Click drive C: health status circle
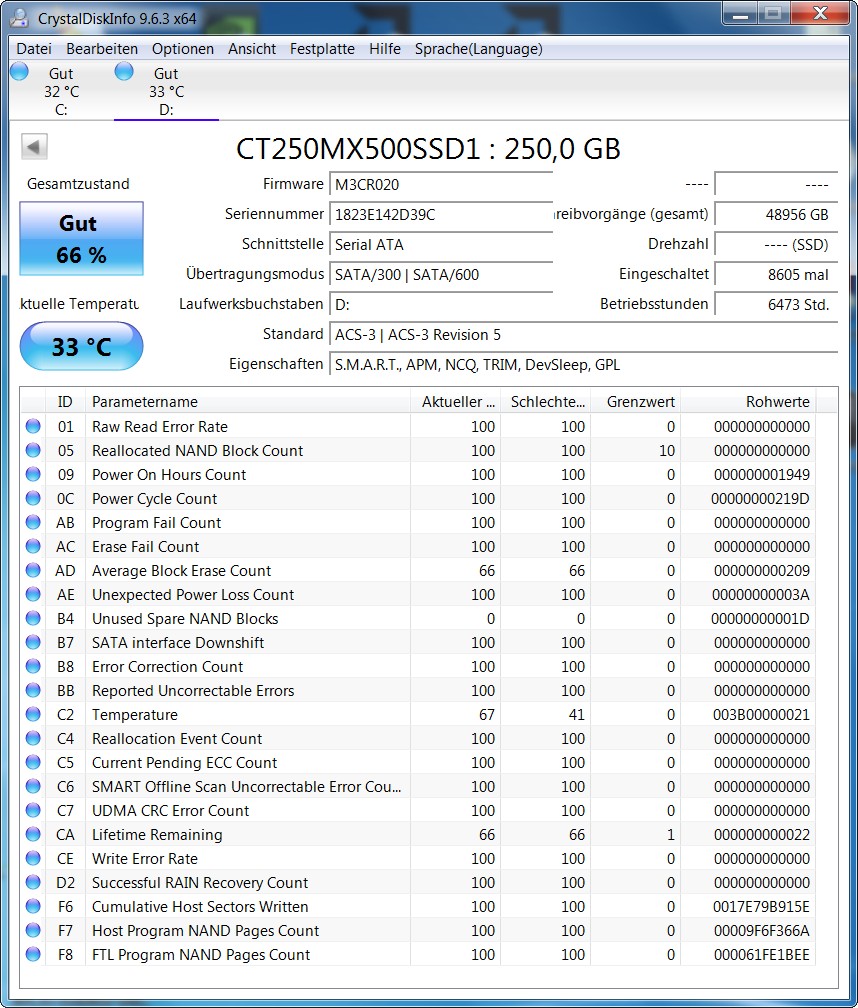The height and width of the screenshot is (1008, 858). [18, 70]
